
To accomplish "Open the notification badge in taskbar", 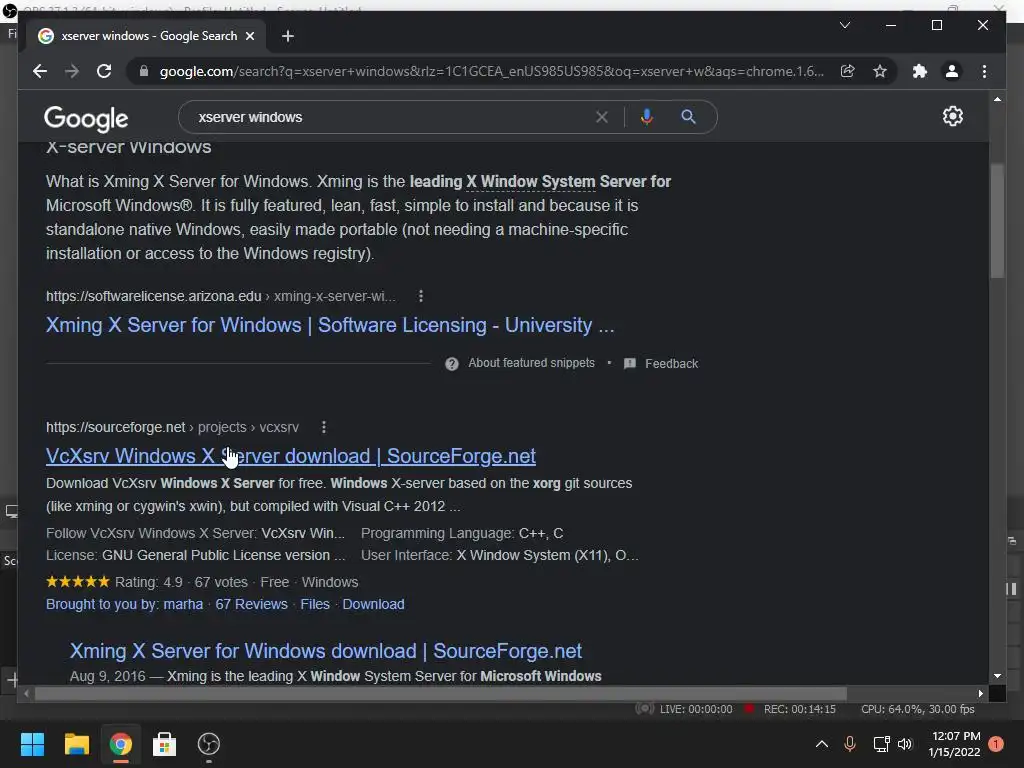I will coord(996,744).
